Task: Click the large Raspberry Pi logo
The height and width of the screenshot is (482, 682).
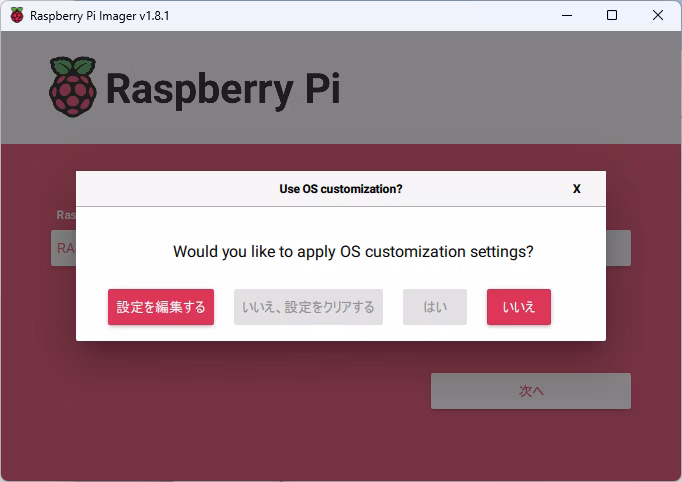Action: pyautogui.click(x=194, y=87)
